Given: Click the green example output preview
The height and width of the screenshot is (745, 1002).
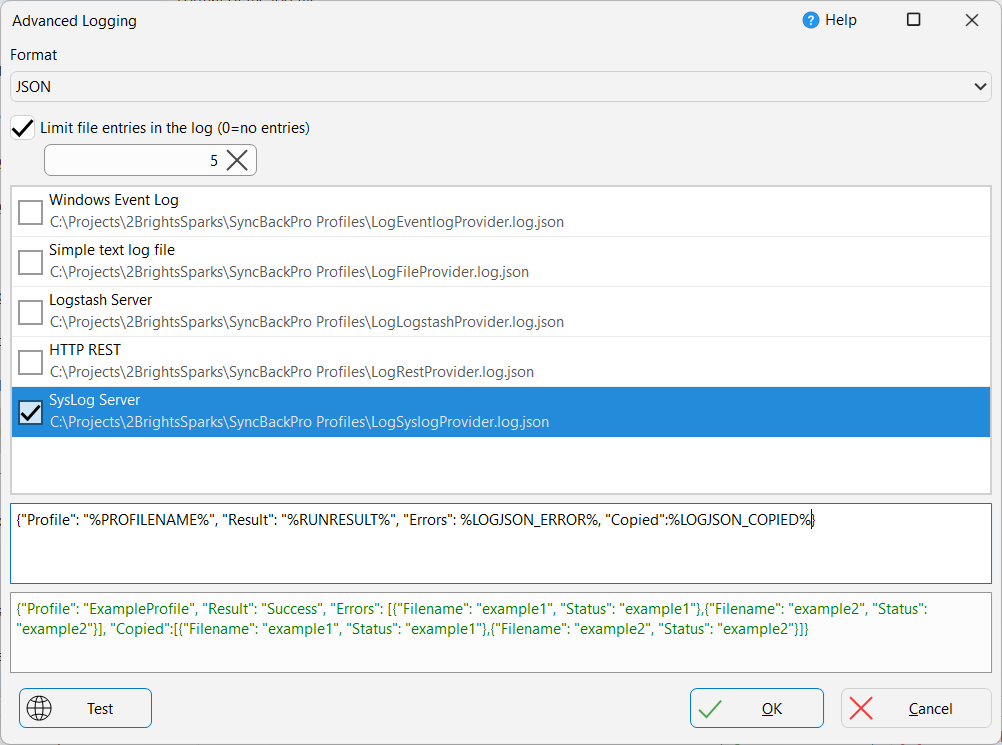Looking at the screenshot, I should (x=500, y=633).
